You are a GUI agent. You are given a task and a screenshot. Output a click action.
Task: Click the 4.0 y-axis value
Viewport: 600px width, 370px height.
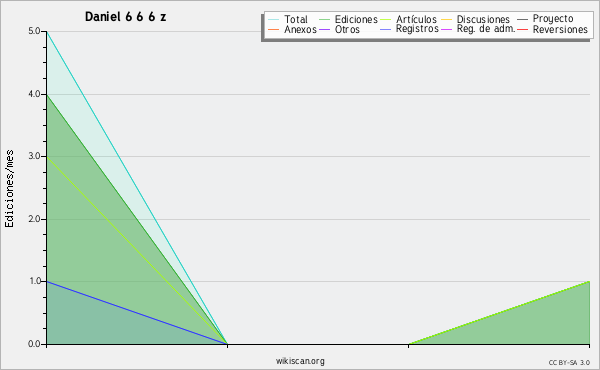point(34,94)
